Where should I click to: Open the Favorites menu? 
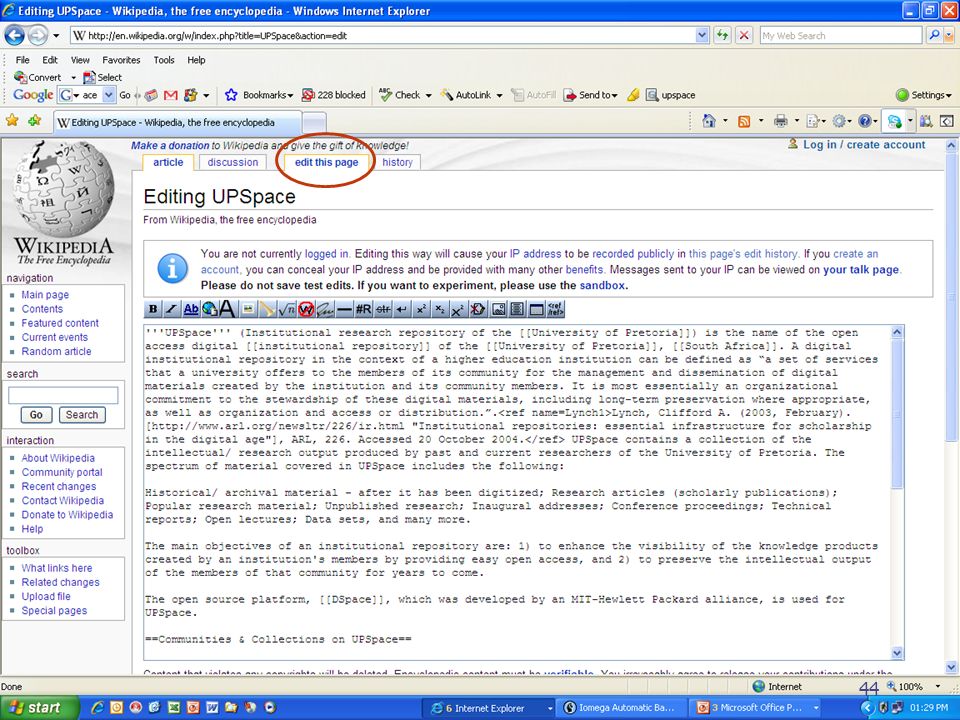[121, 60]
